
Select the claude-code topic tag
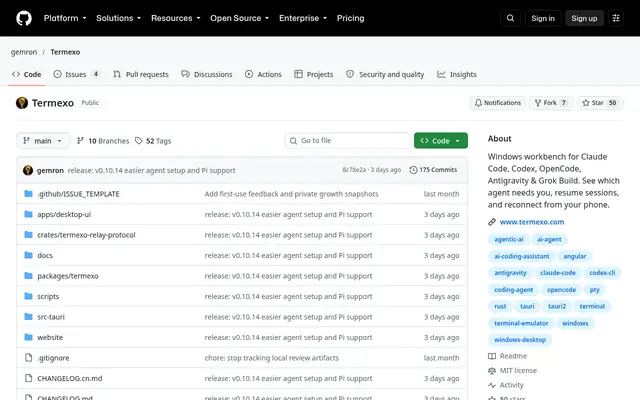(558, 273)
